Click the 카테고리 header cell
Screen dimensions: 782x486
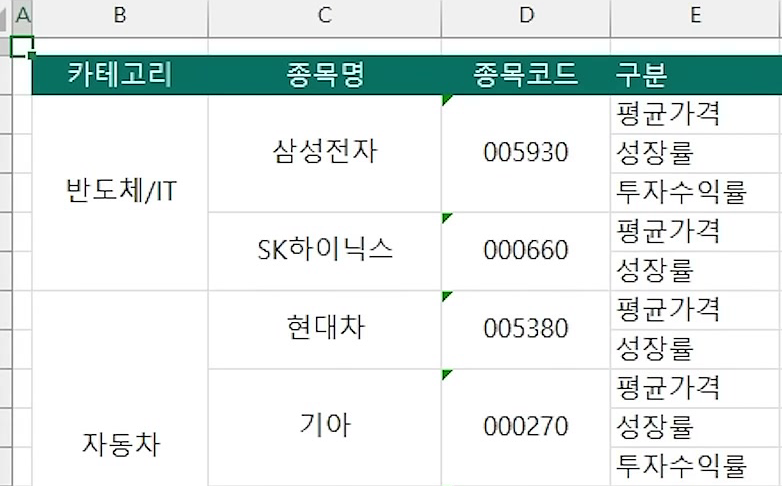pos(120,75)
